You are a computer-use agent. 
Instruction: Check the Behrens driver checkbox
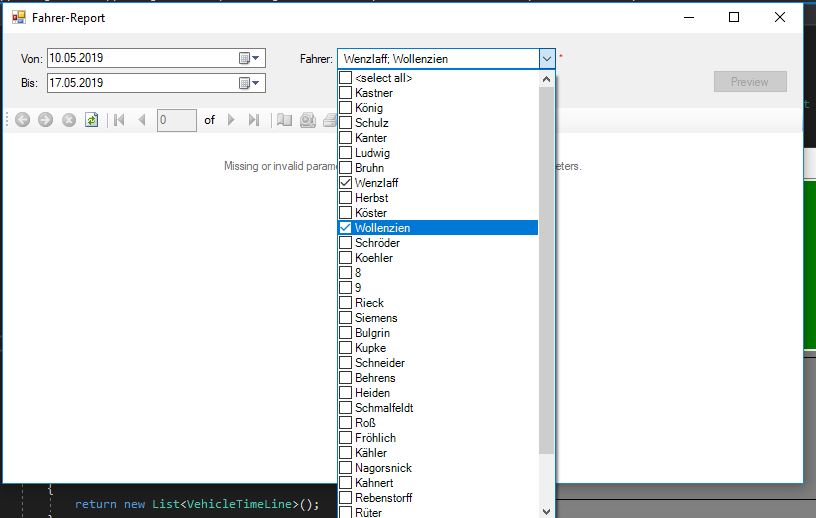click(x=346, y=378)
